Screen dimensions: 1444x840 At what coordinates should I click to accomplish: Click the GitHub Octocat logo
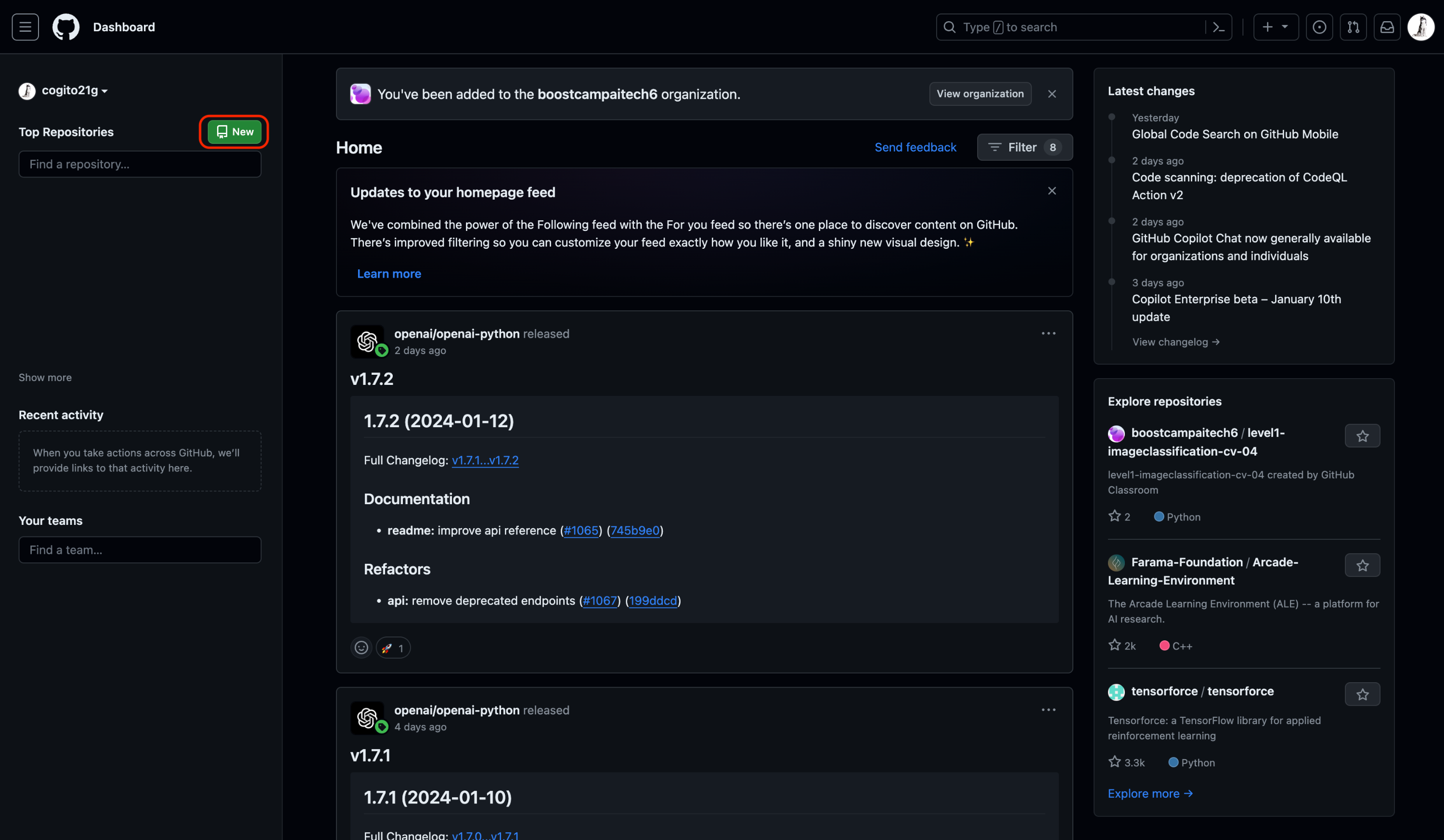pos(66,27)
